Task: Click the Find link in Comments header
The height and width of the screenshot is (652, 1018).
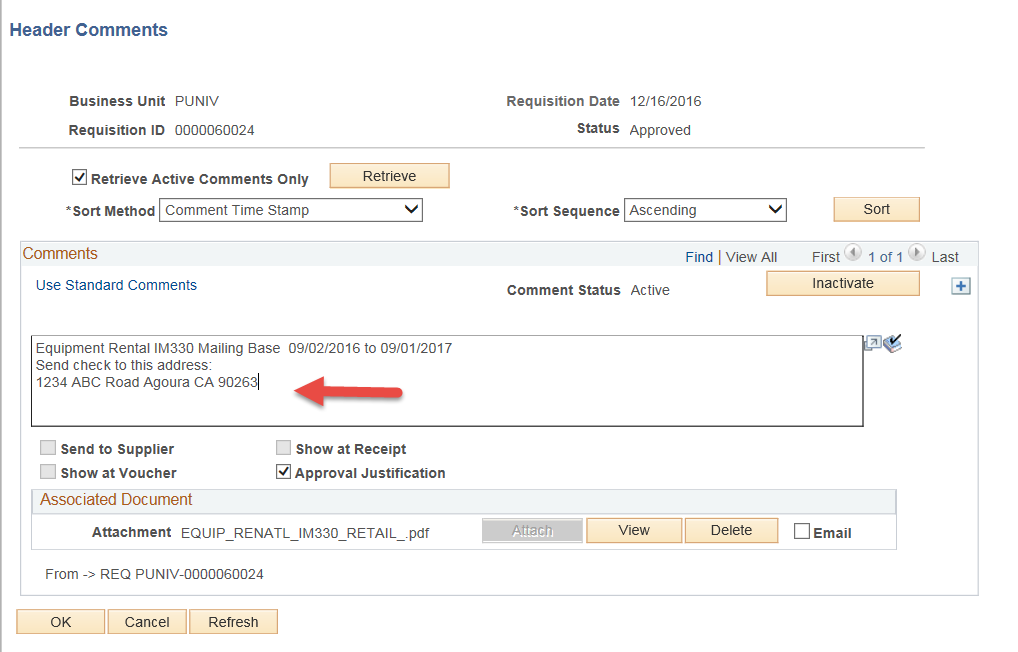Action: tap(699, 257)
